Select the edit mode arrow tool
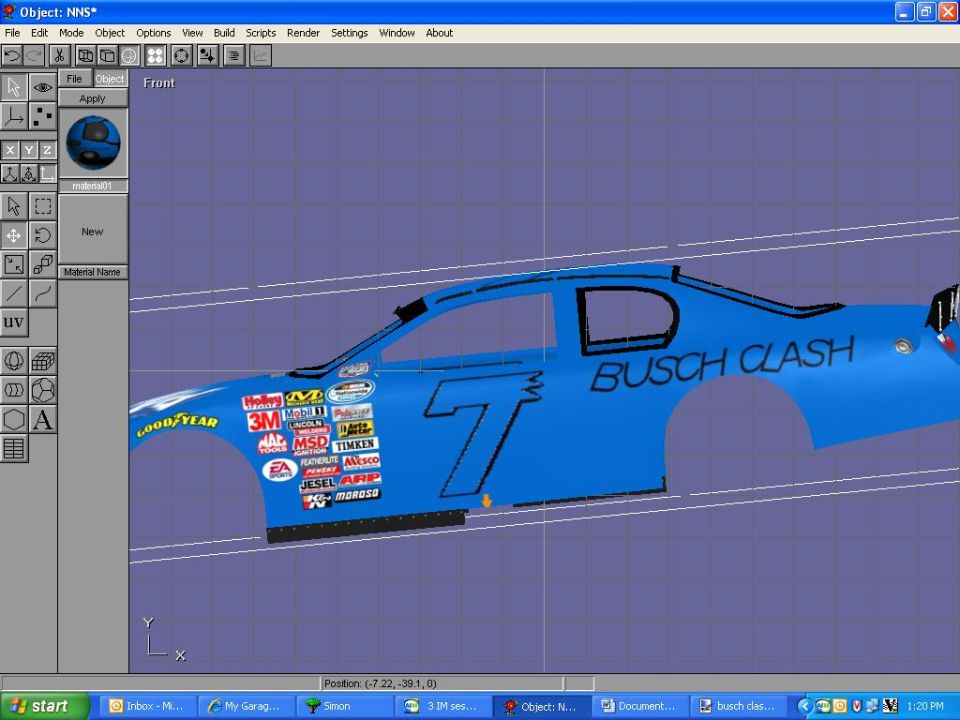The image size is (960, 720). coord(13,87)
